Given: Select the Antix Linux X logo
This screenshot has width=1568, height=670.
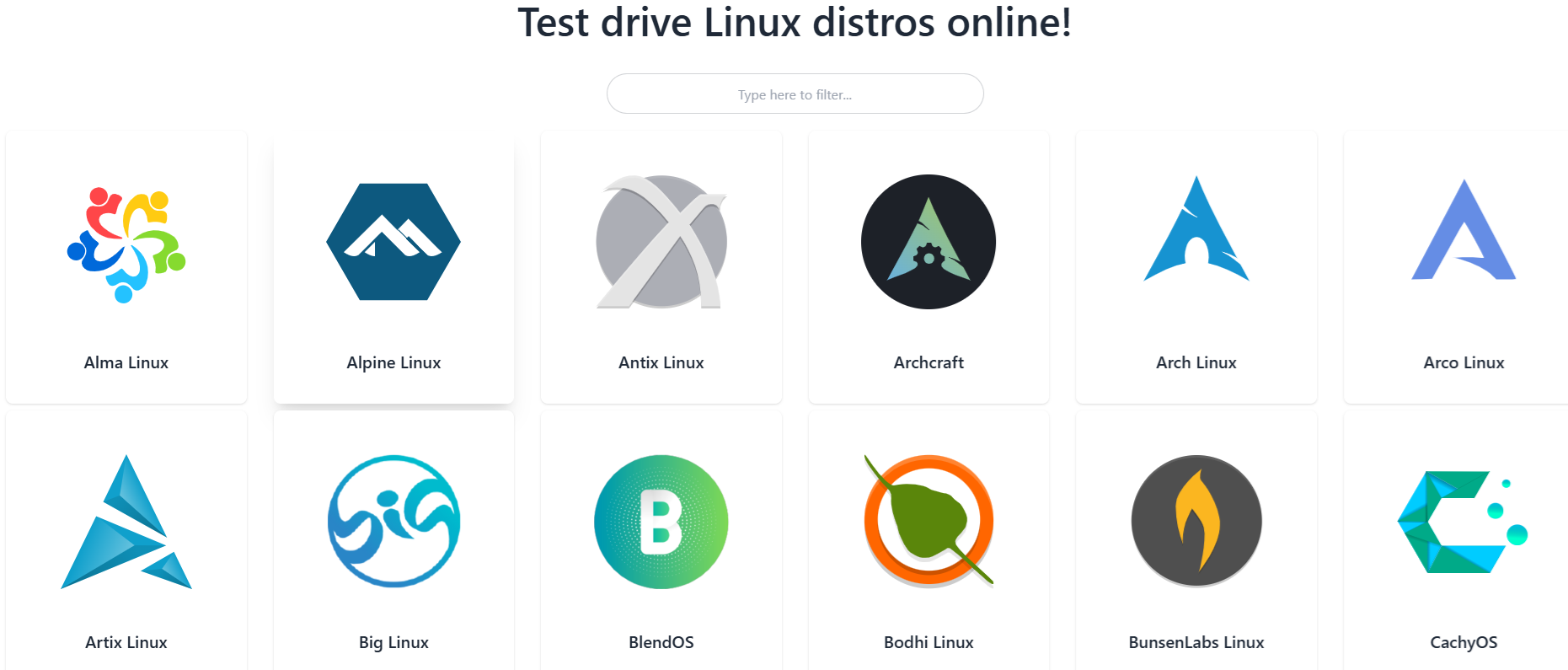Looking at the screenshot, I should [661, 242].
